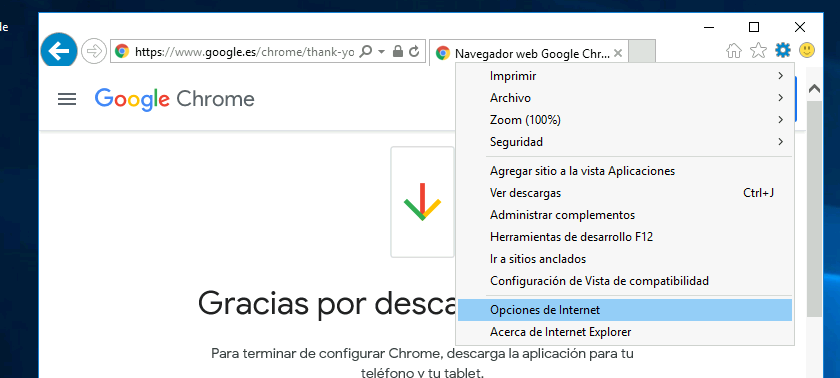Choose Ir a sitios anclados
This screenshot has width=840, height=378.
[x=625, y=259]
